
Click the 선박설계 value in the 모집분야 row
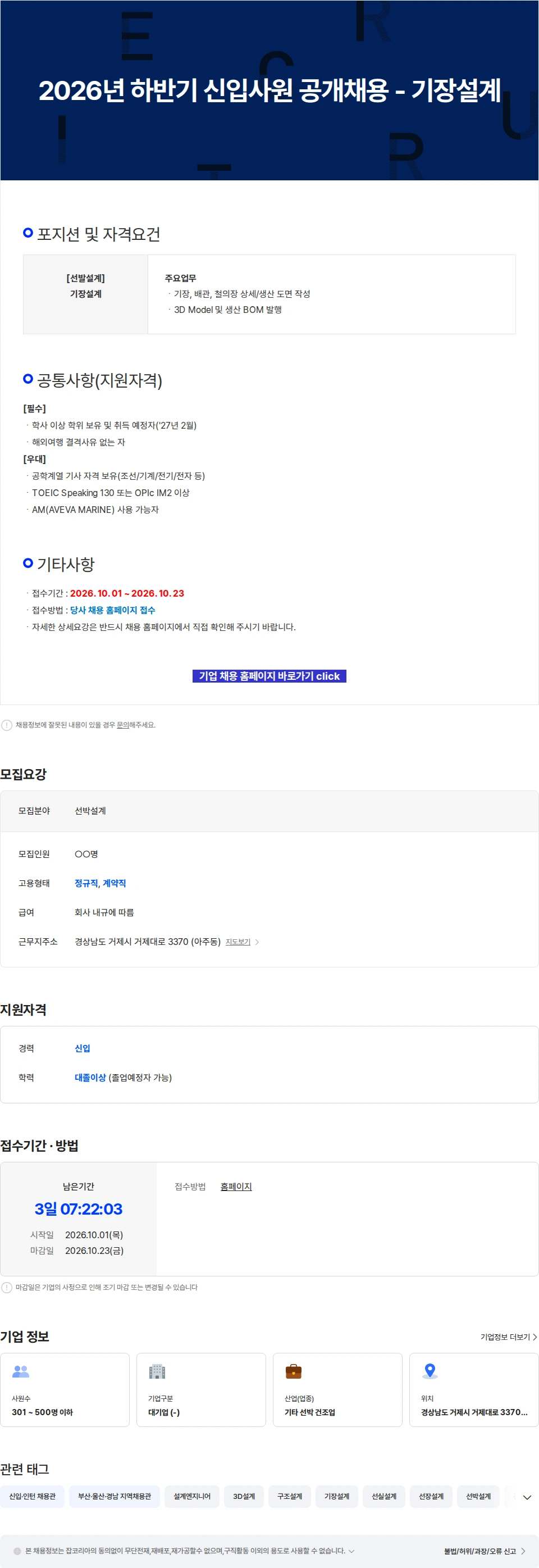click(x=90, y=811)
